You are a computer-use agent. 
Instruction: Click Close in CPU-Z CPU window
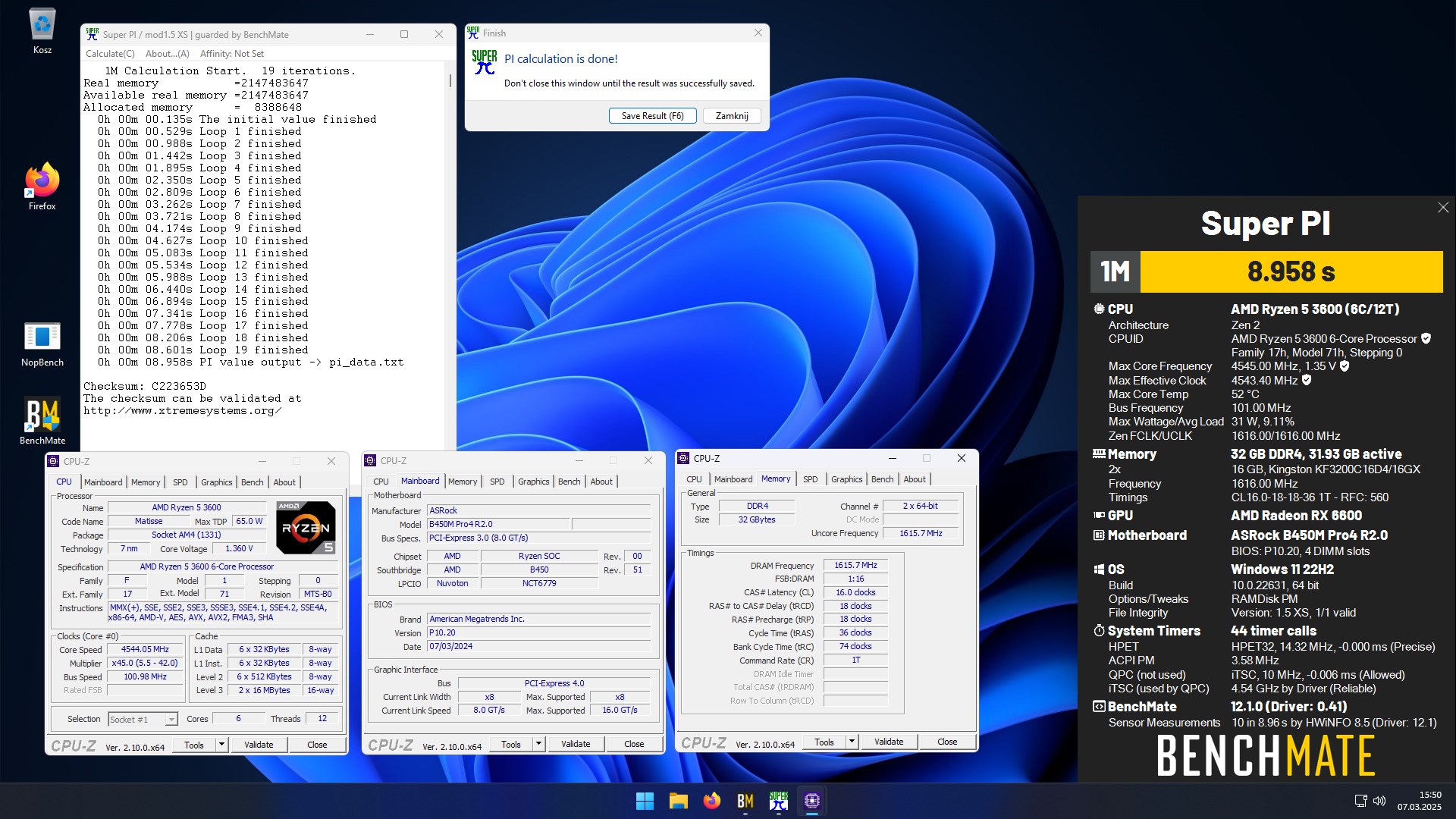coord(317,745)
